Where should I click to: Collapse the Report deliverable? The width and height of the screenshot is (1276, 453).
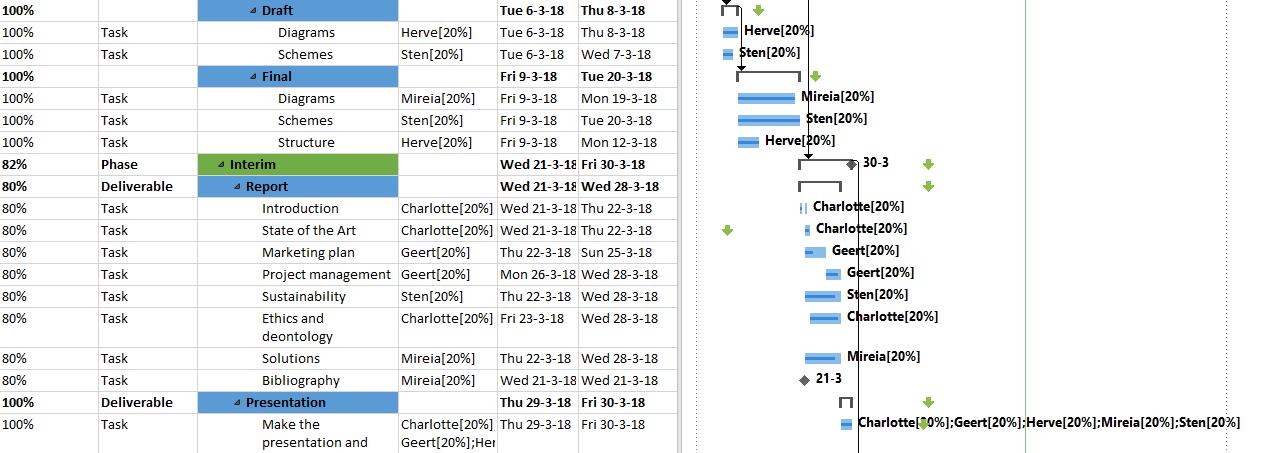click(x=237, y=187)
